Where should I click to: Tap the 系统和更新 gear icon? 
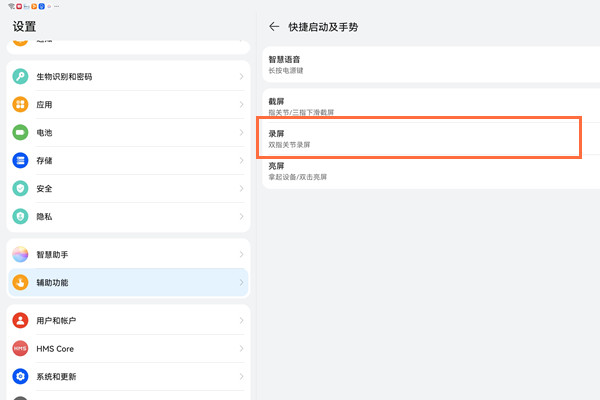click(x=21, y=377)
